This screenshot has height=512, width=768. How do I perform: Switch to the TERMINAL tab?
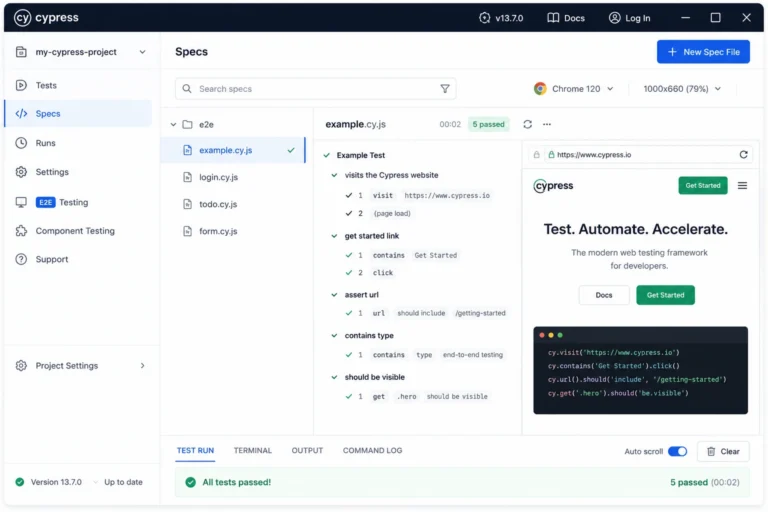253,451
